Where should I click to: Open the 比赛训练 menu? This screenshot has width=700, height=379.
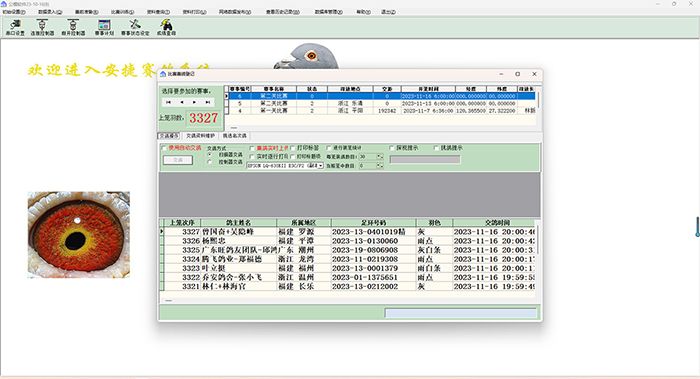tap(122, 12)
